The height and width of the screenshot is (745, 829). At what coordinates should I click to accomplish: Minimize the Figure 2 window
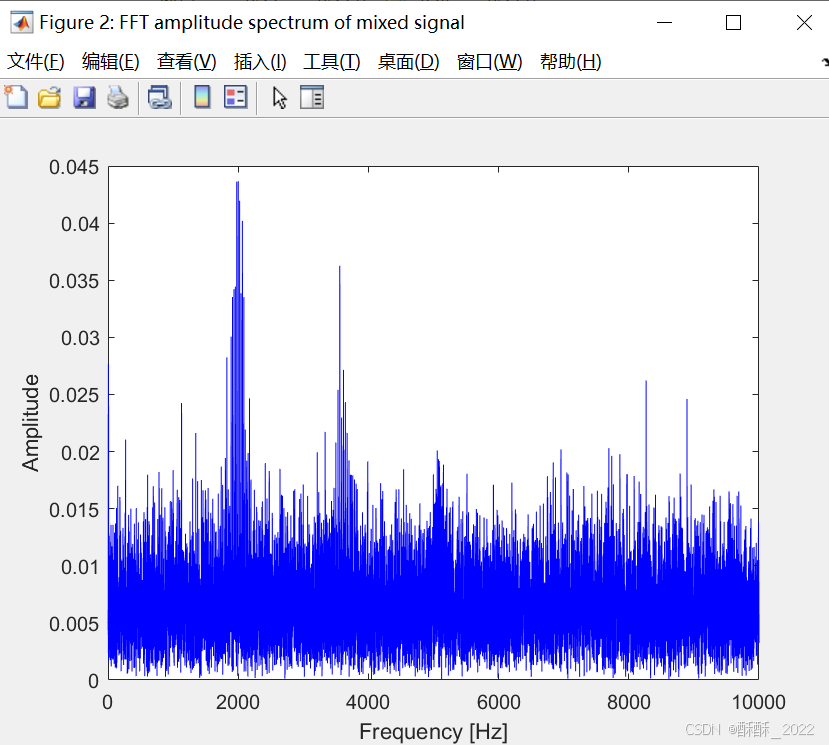[x=664, y=23]
